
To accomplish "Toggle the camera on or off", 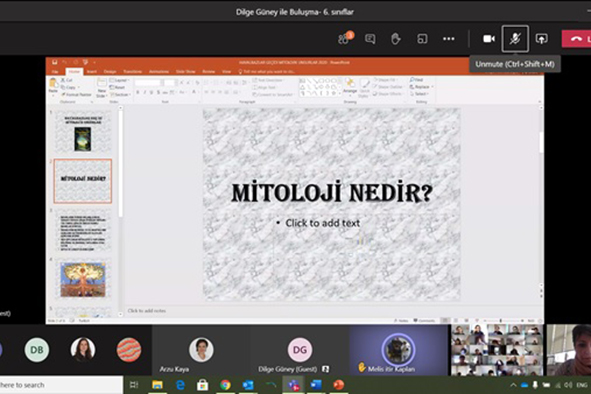I will point(489,39).
